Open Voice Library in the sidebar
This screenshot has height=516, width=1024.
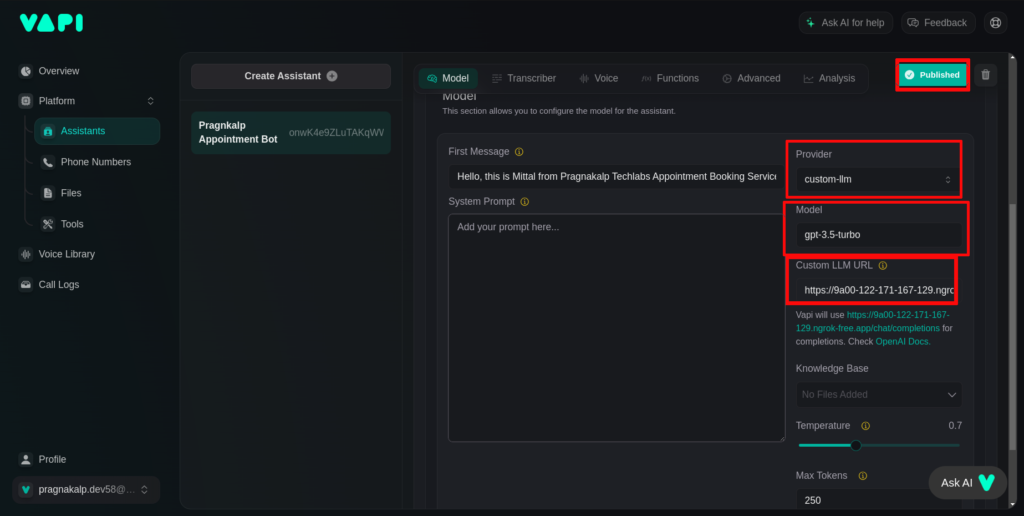click(x=67, y=254)
